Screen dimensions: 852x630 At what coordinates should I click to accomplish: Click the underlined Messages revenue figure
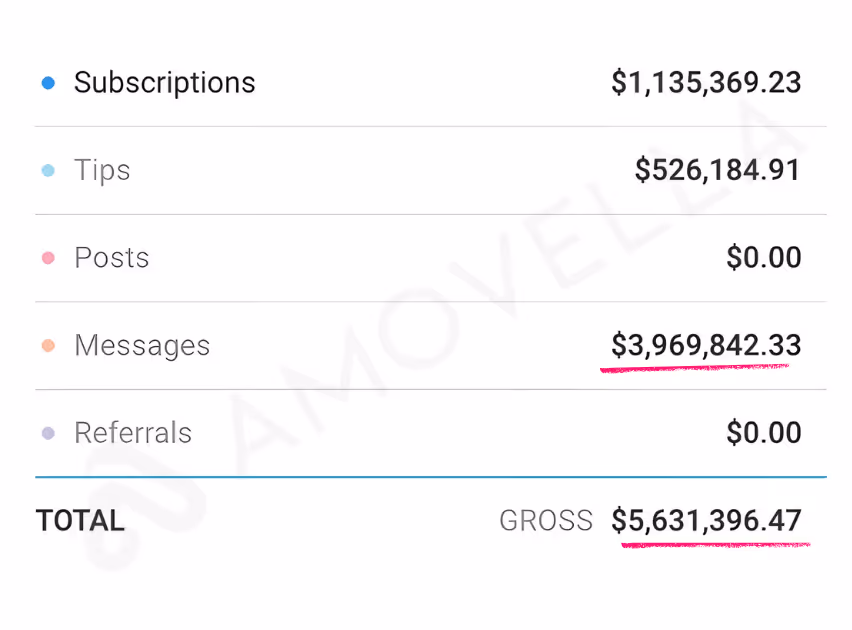click(x=705, y=345)
